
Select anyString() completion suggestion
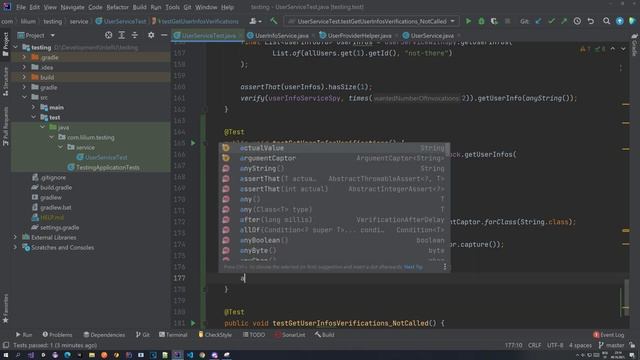[334, 168]
